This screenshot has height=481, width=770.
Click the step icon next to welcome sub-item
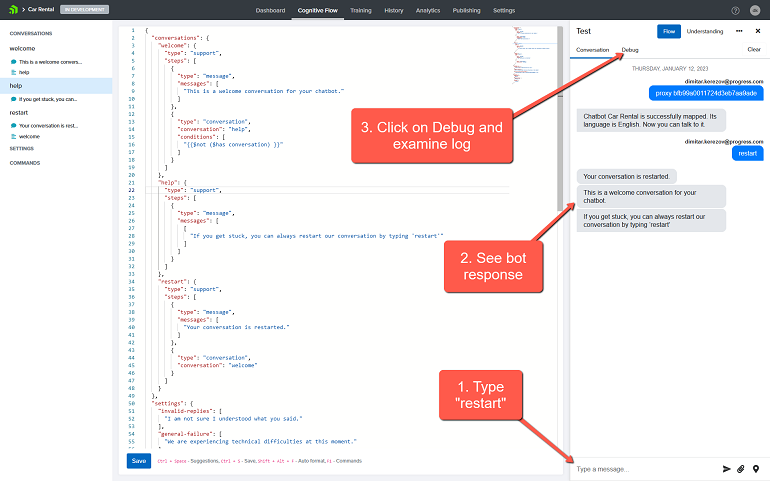(13, 137)
